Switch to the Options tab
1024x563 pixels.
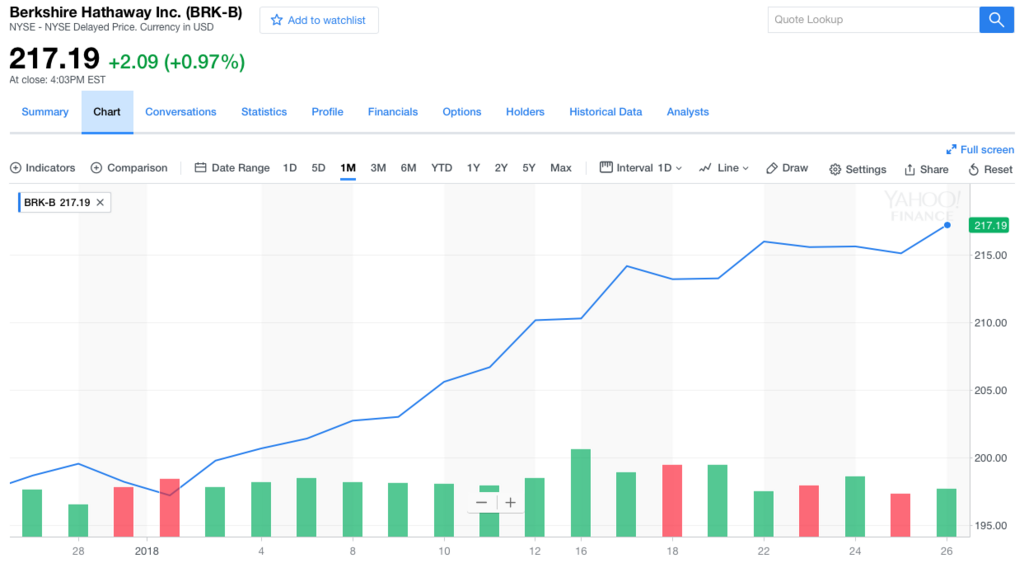point(462,112)
